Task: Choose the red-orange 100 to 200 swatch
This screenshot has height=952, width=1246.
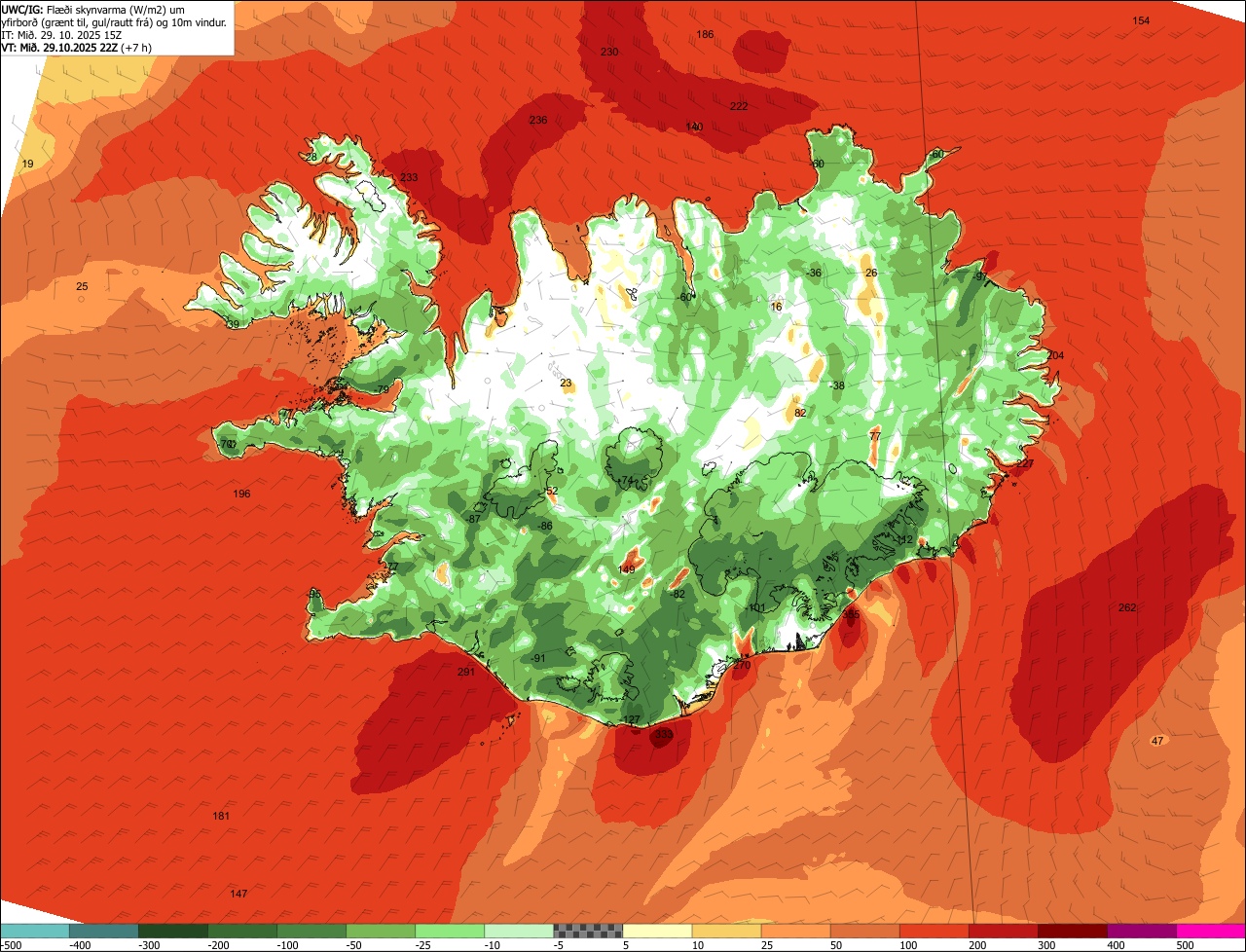Action: (934, 931)
